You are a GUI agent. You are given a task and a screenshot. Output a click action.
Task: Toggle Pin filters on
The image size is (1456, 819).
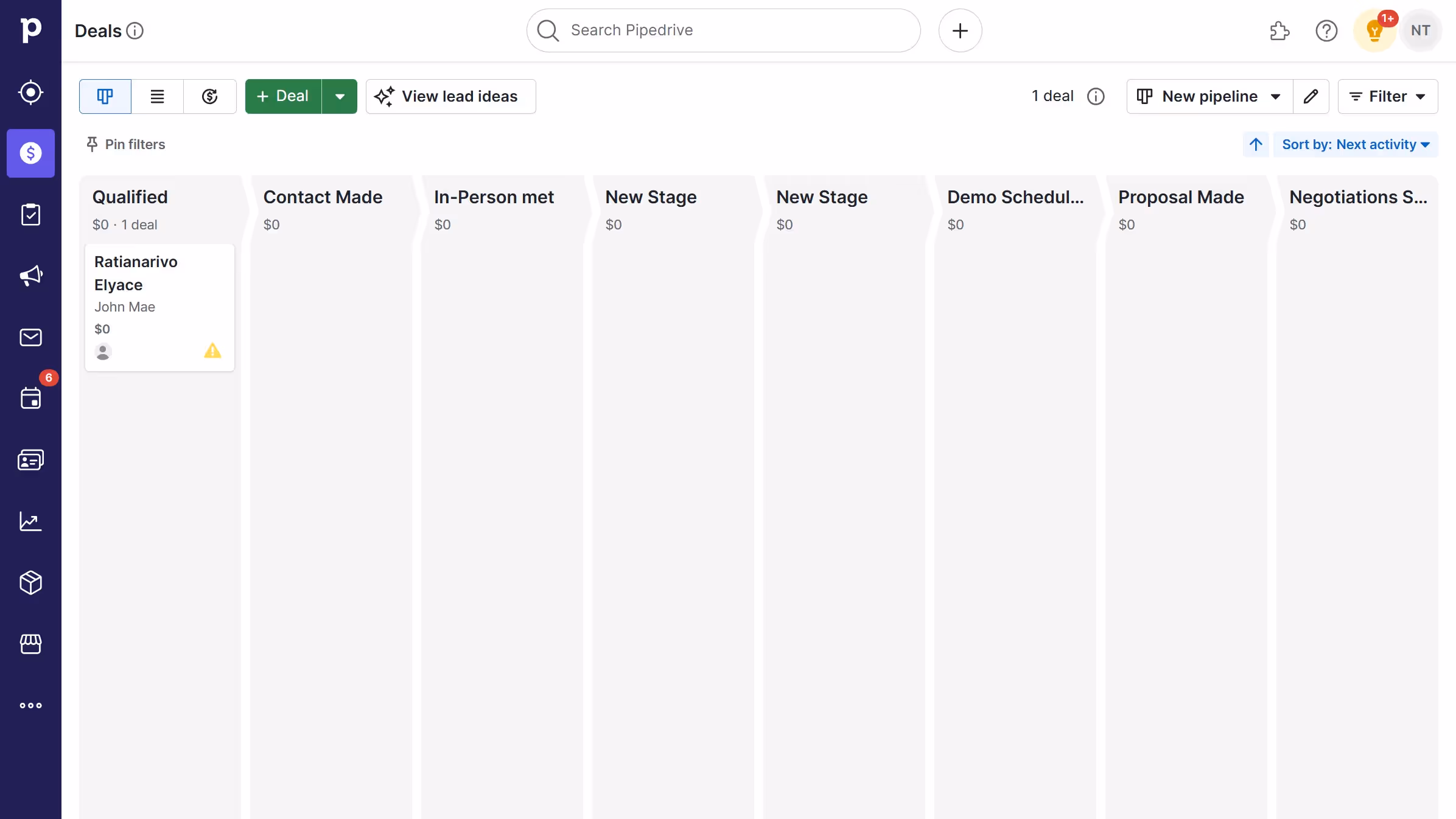pos(125,144)
